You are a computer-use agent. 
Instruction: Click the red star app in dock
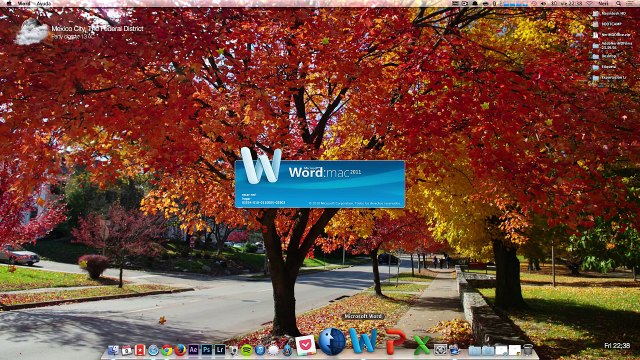point(140,350)
